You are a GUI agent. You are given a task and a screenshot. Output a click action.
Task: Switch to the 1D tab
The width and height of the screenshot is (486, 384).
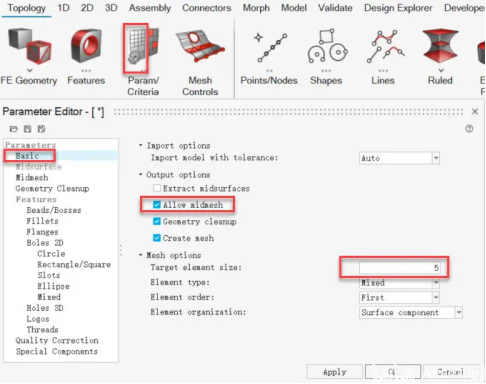63,8
